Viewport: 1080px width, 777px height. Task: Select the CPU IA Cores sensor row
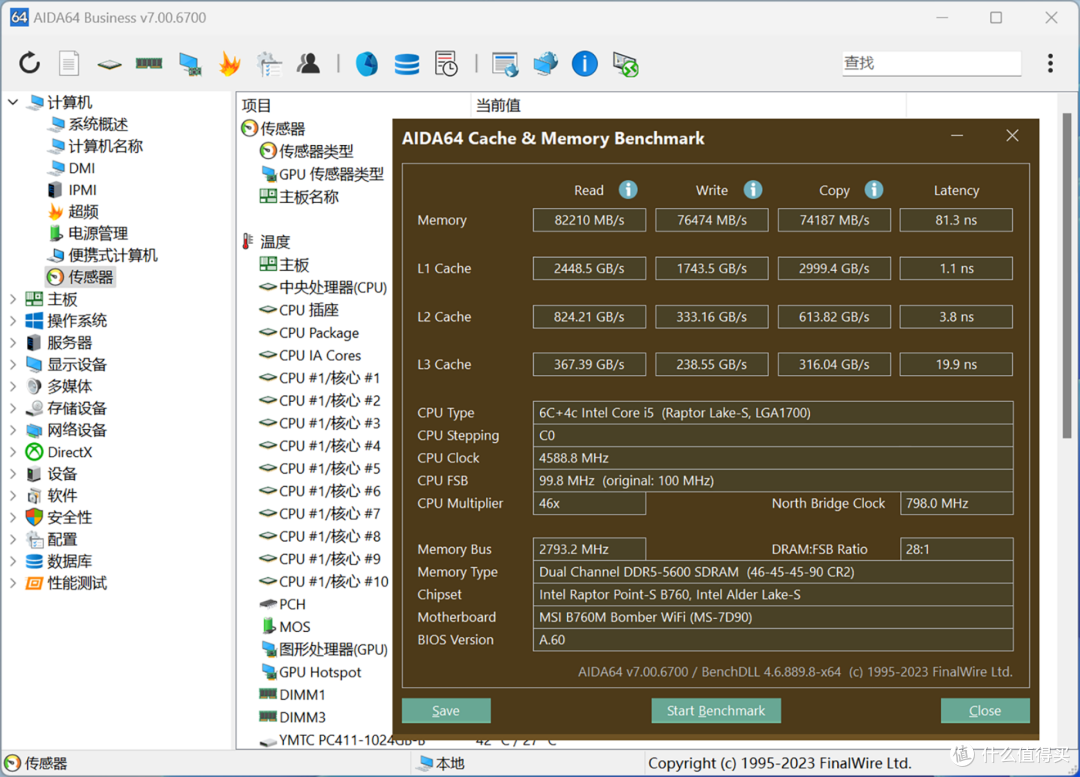point(320,355)
